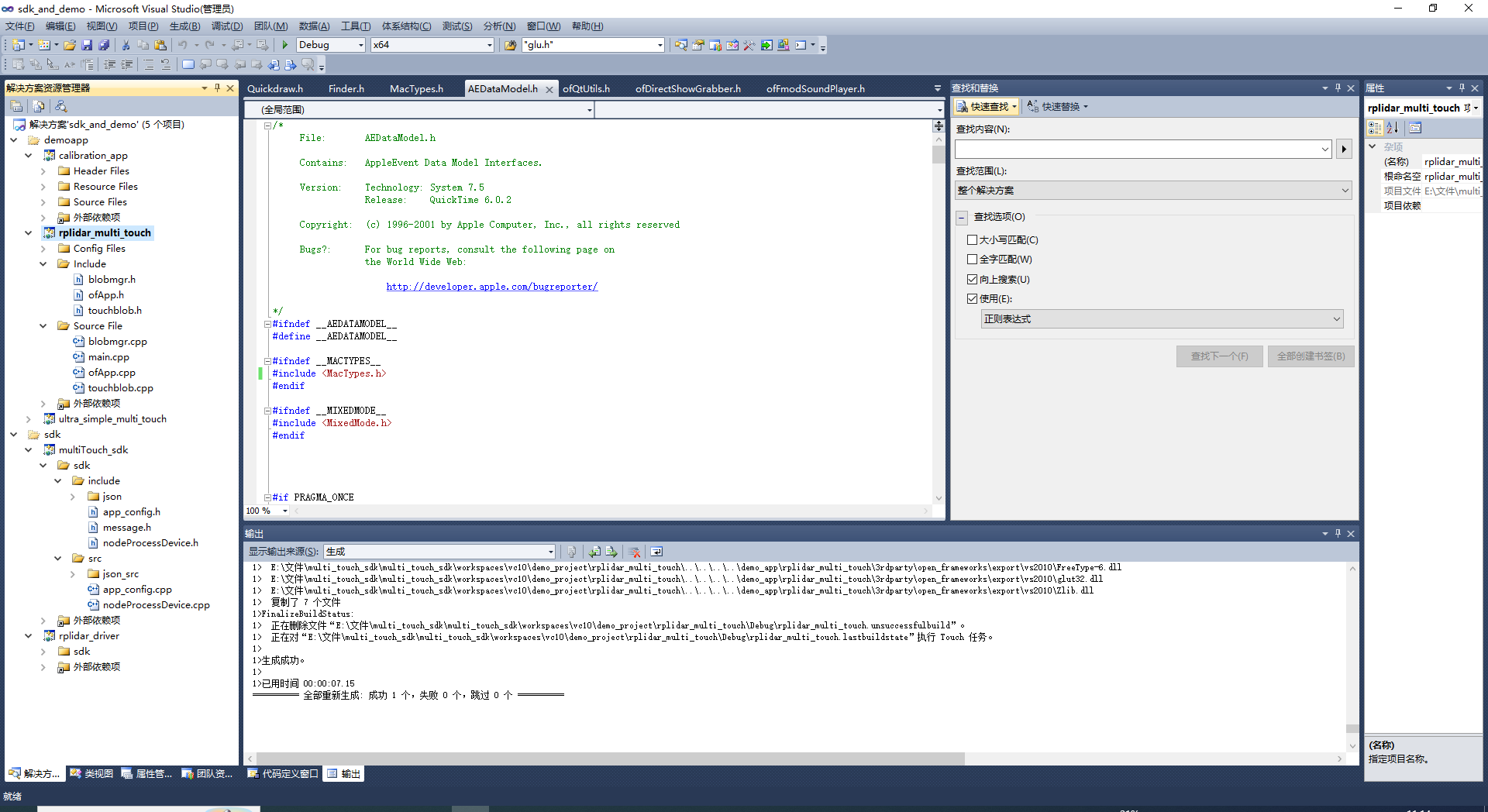Click the Toggle Bookmark toolbar icon
The image size is (1488, 812).
pos(188,64)
